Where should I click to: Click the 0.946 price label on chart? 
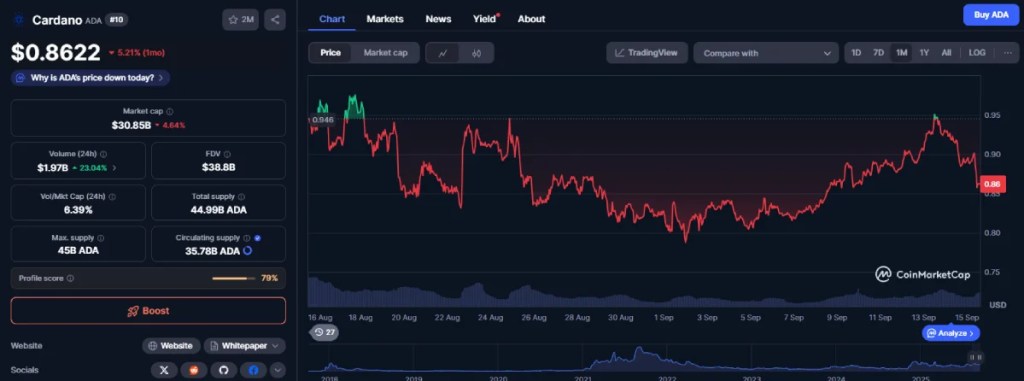322,120
